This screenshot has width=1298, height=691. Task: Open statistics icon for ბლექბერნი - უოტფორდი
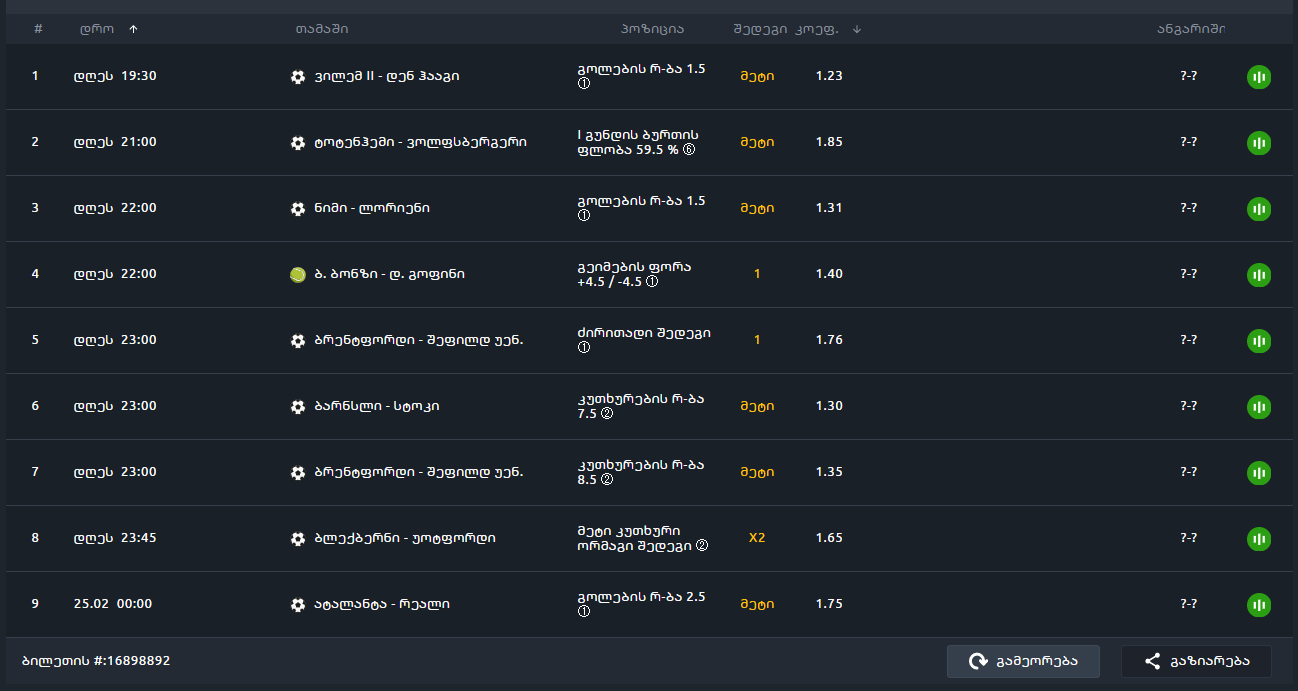click(1259, 539)
